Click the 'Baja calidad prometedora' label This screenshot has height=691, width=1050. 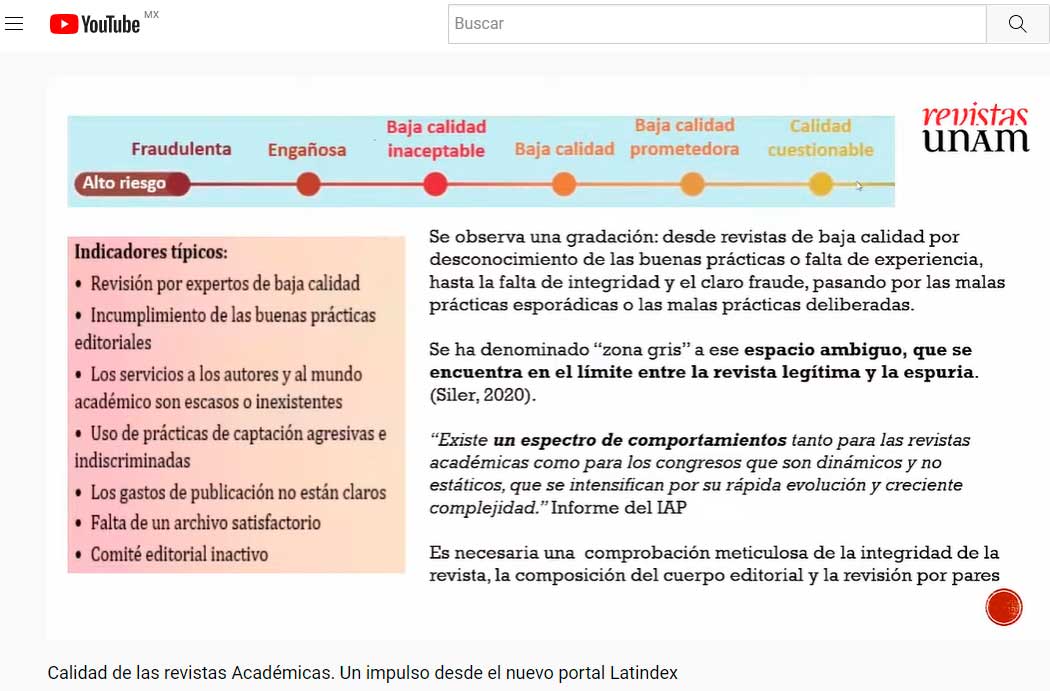(684, 137)
